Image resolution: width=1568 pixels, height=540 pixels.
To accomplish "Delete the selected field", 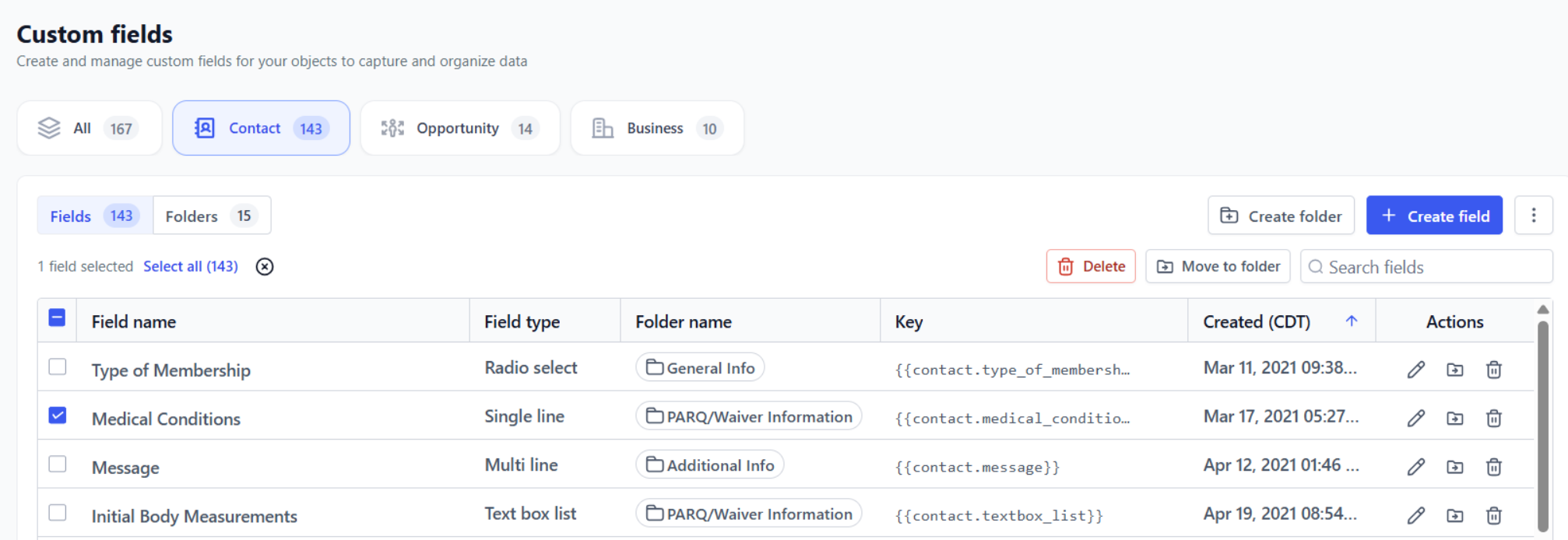I will coord(1091,266).
